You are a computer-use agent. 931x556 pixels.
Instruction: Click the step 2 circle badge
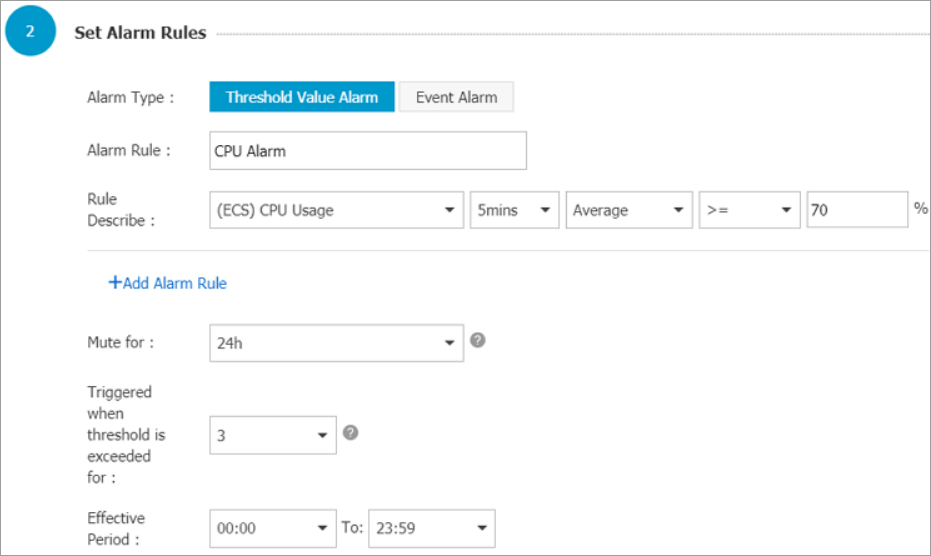tap(30, 33)
